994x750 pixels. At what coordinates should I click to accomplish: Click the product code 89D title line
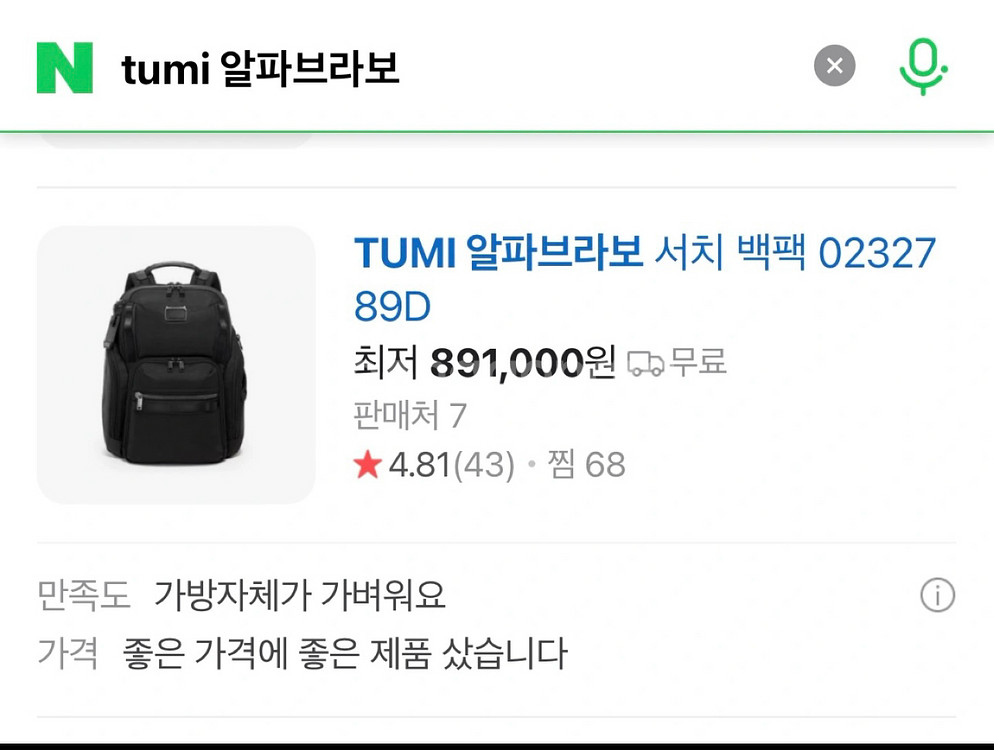[392, 307]
